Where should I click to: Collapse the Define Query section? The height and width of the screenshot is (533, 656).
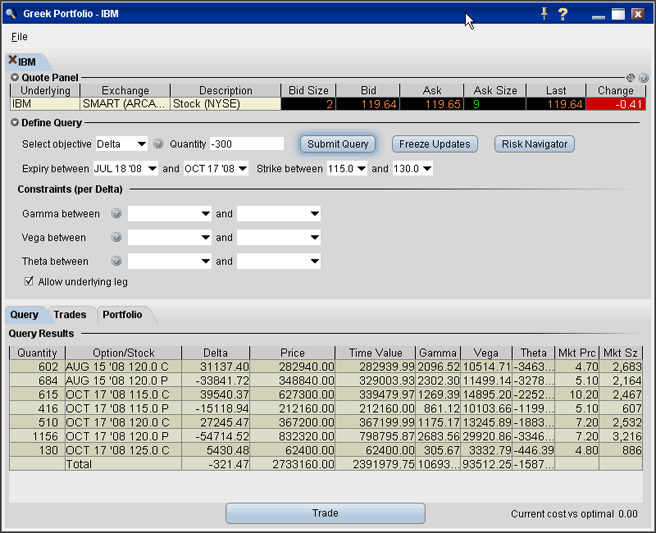pyautogui.click(x=15, y=123)
